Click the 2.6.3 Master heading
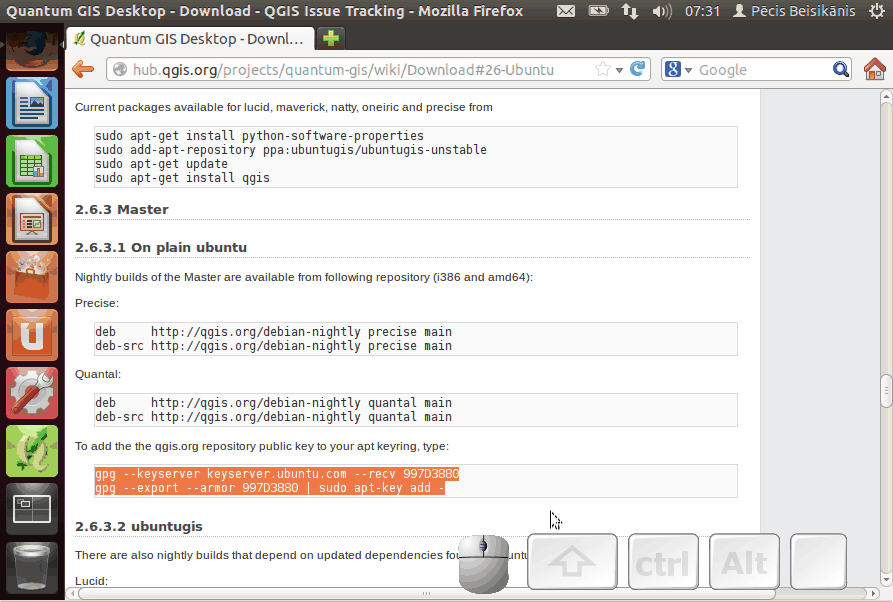The width and height of the screenshot is (893, 602). click(122, 210)
